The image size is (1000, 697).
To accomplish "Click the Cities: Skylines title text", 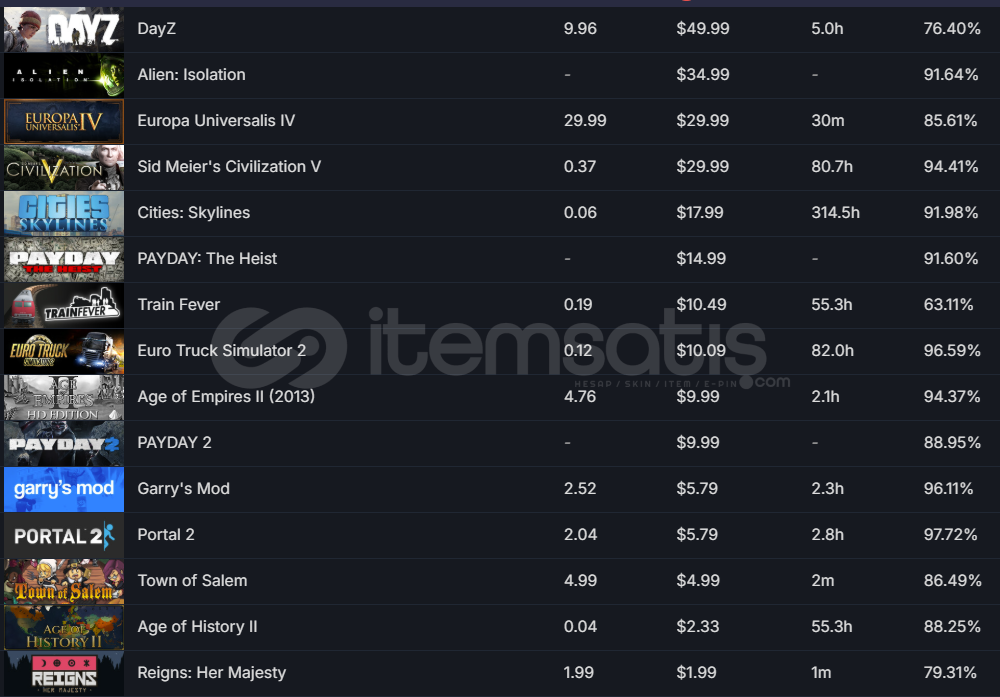I will (193, 212).
